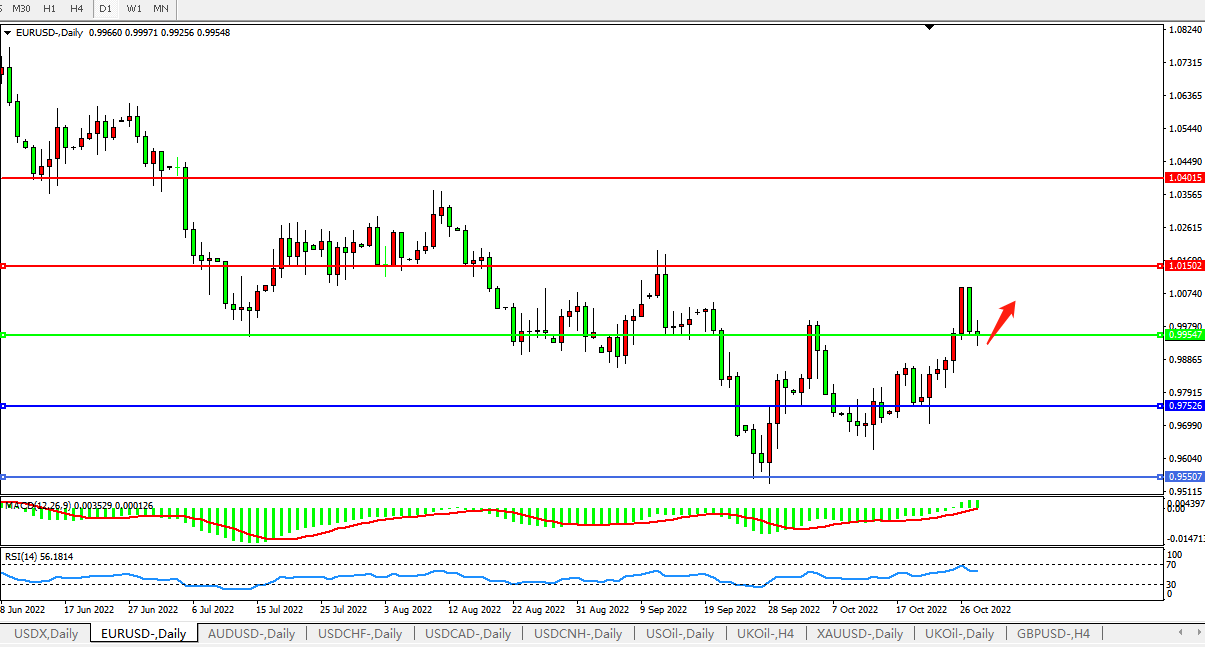Screen dimensions: 1205x647
Task: Set chart period to W1
Action: [x=133, y=8]
